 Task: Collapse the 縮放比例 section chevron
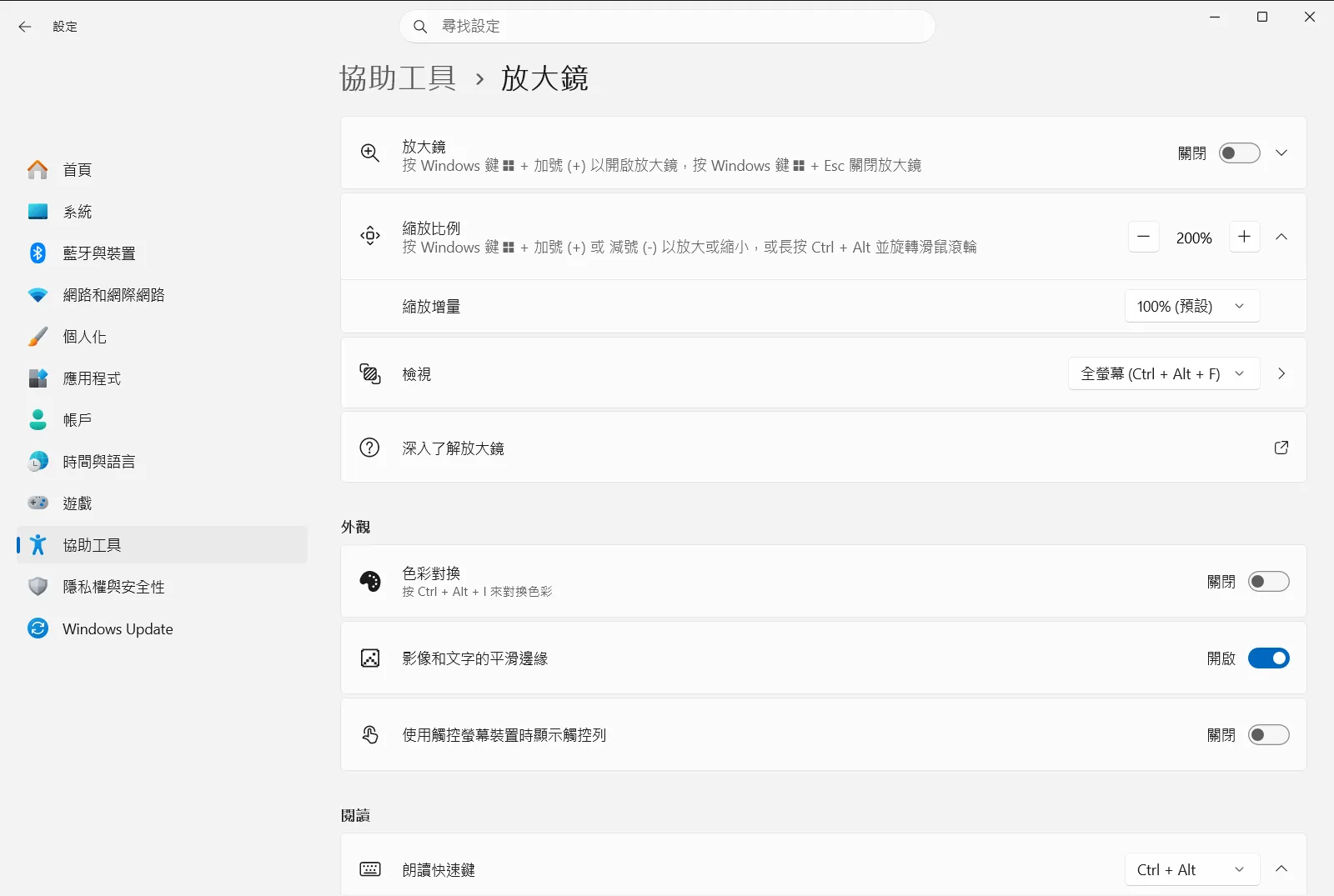(x=1281, y=238)
